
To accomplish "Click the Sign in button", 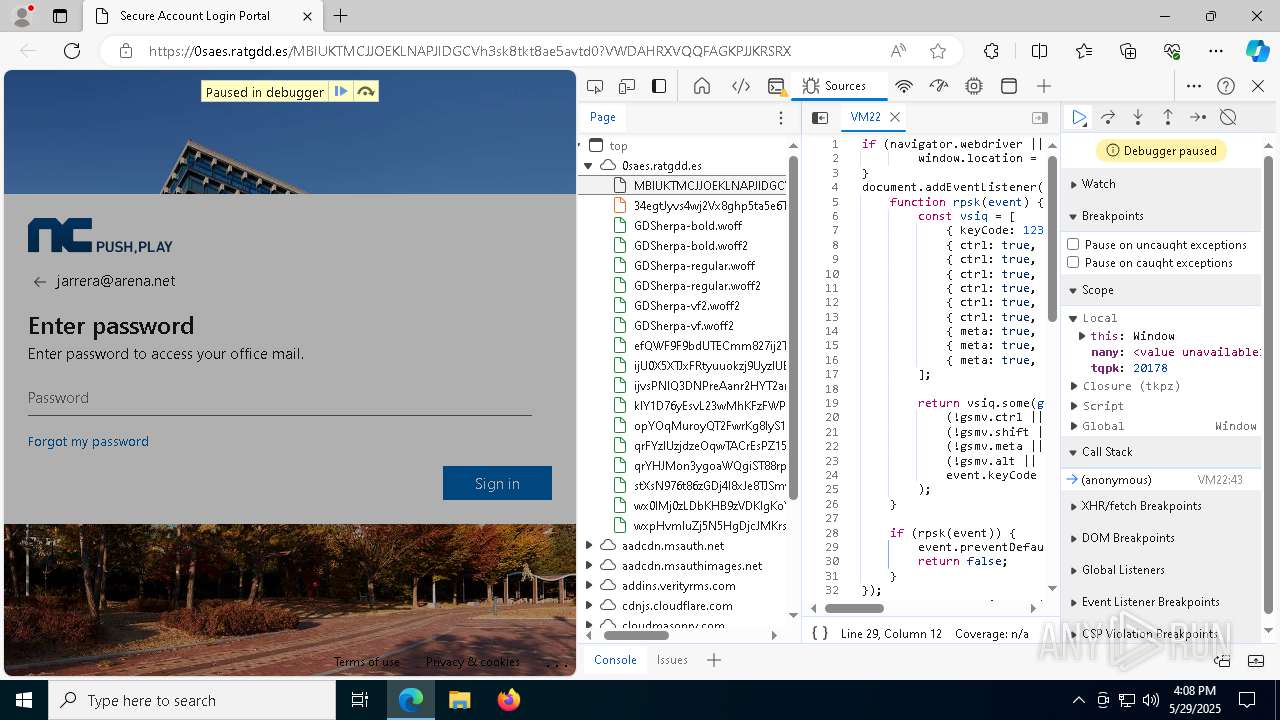I will tap(497, 483).
